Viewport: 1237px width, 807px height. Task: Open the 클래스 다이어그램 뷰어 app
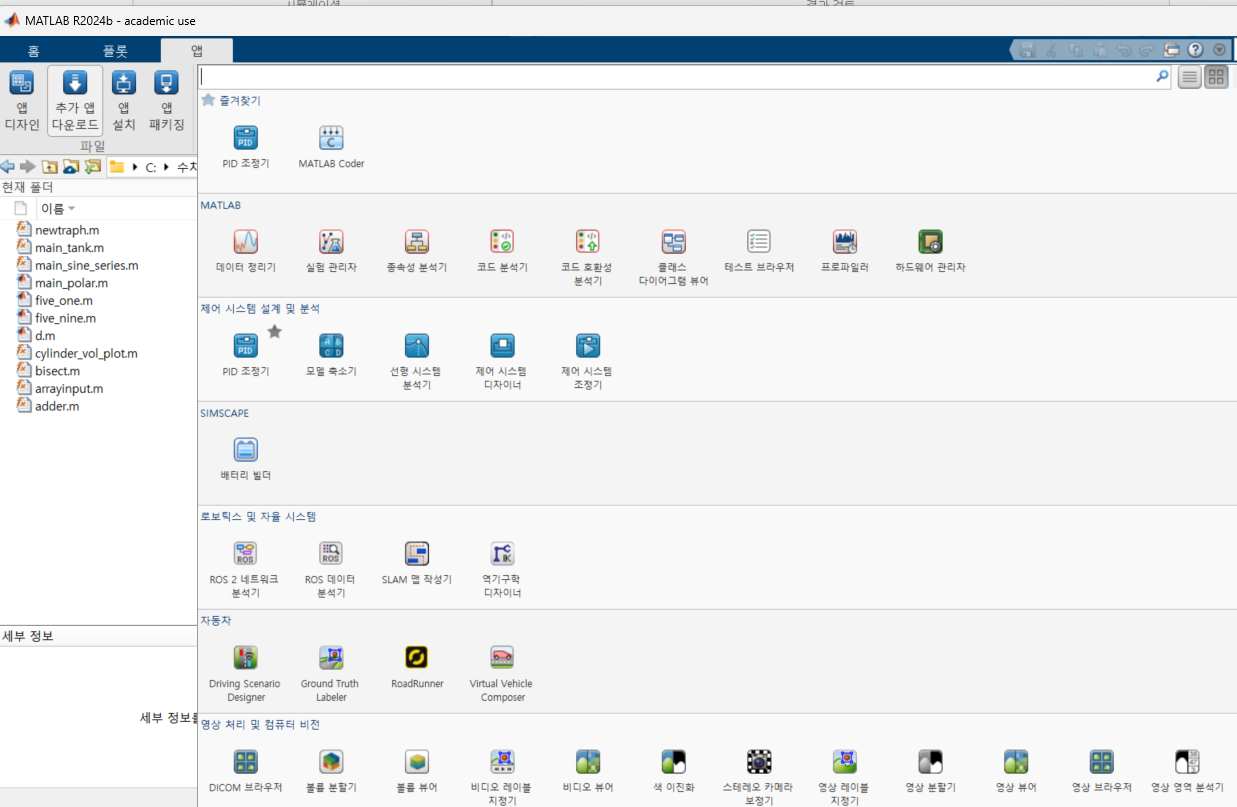pyautogui.click(x=674, y=258)
